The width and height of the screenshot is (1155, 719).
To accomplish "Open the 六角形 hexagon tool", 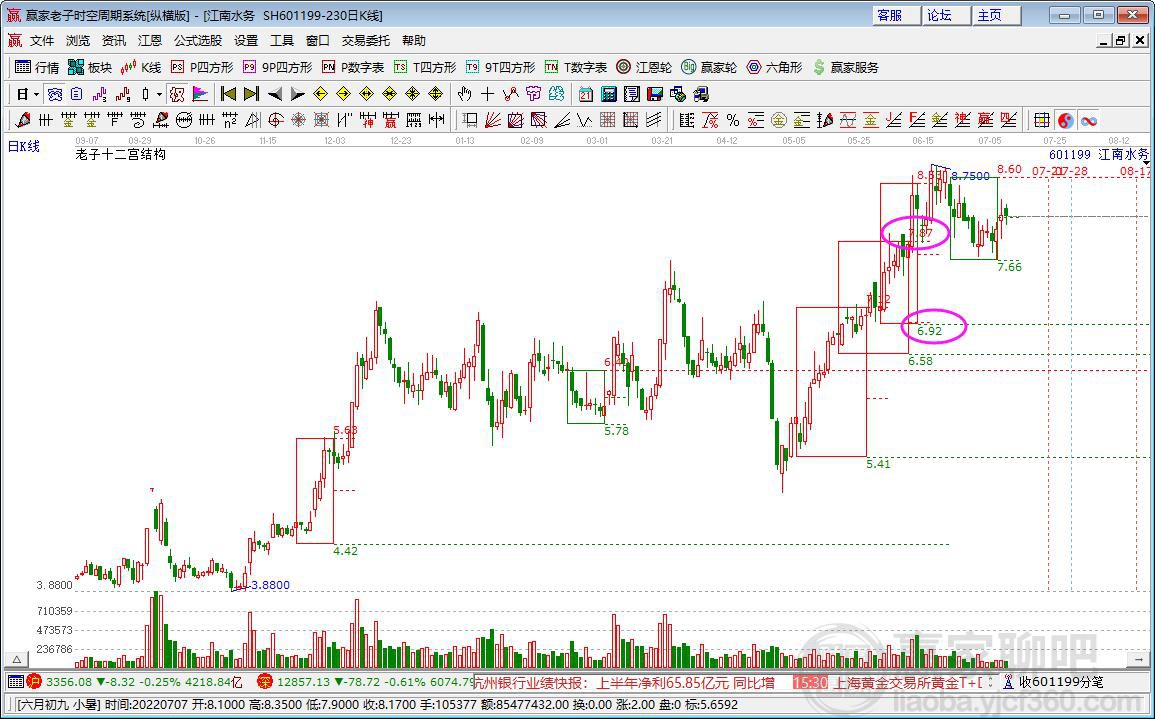I will [773, 68].
